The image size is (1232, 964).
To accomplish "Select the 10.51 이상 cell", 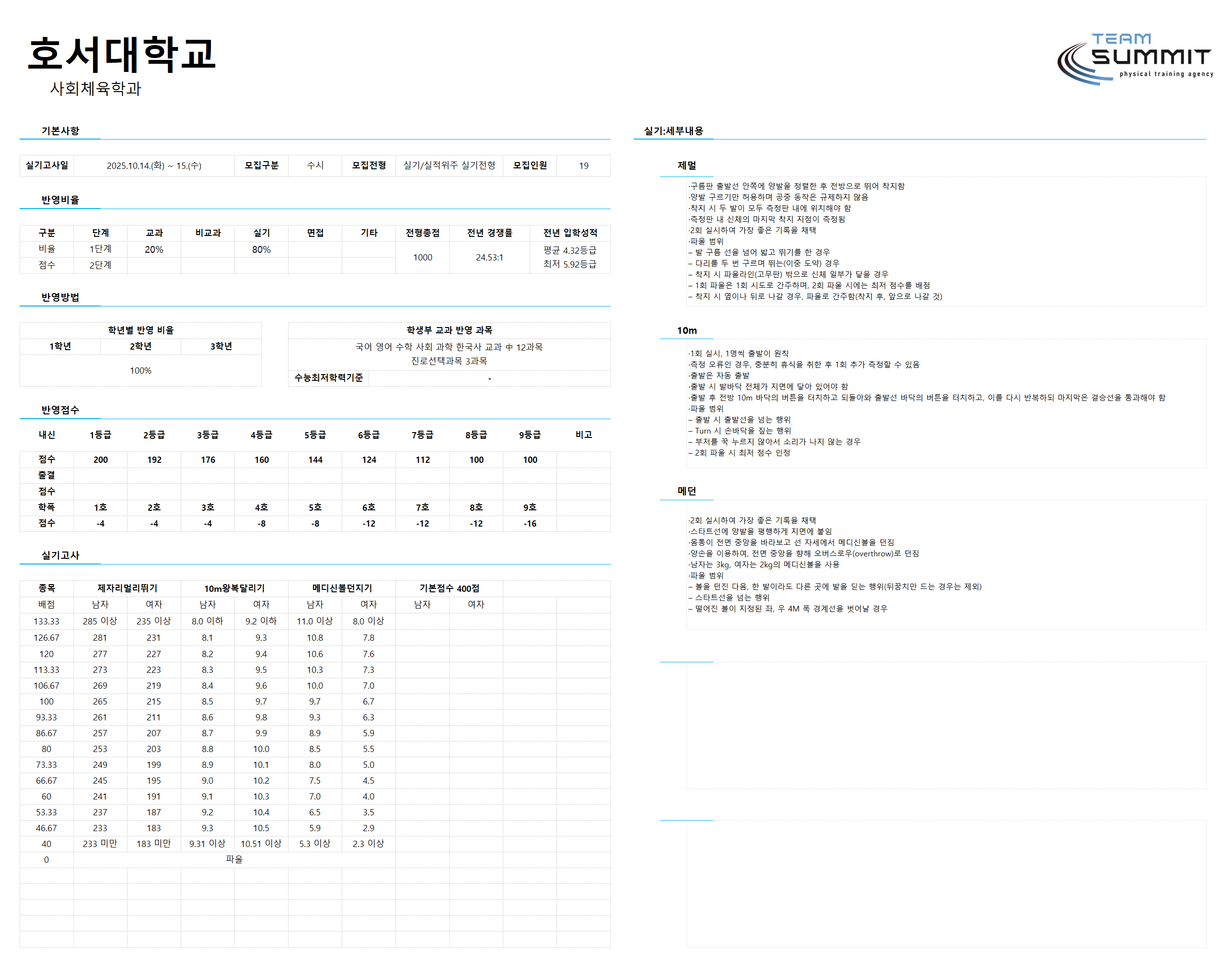I will coord(261,844).
